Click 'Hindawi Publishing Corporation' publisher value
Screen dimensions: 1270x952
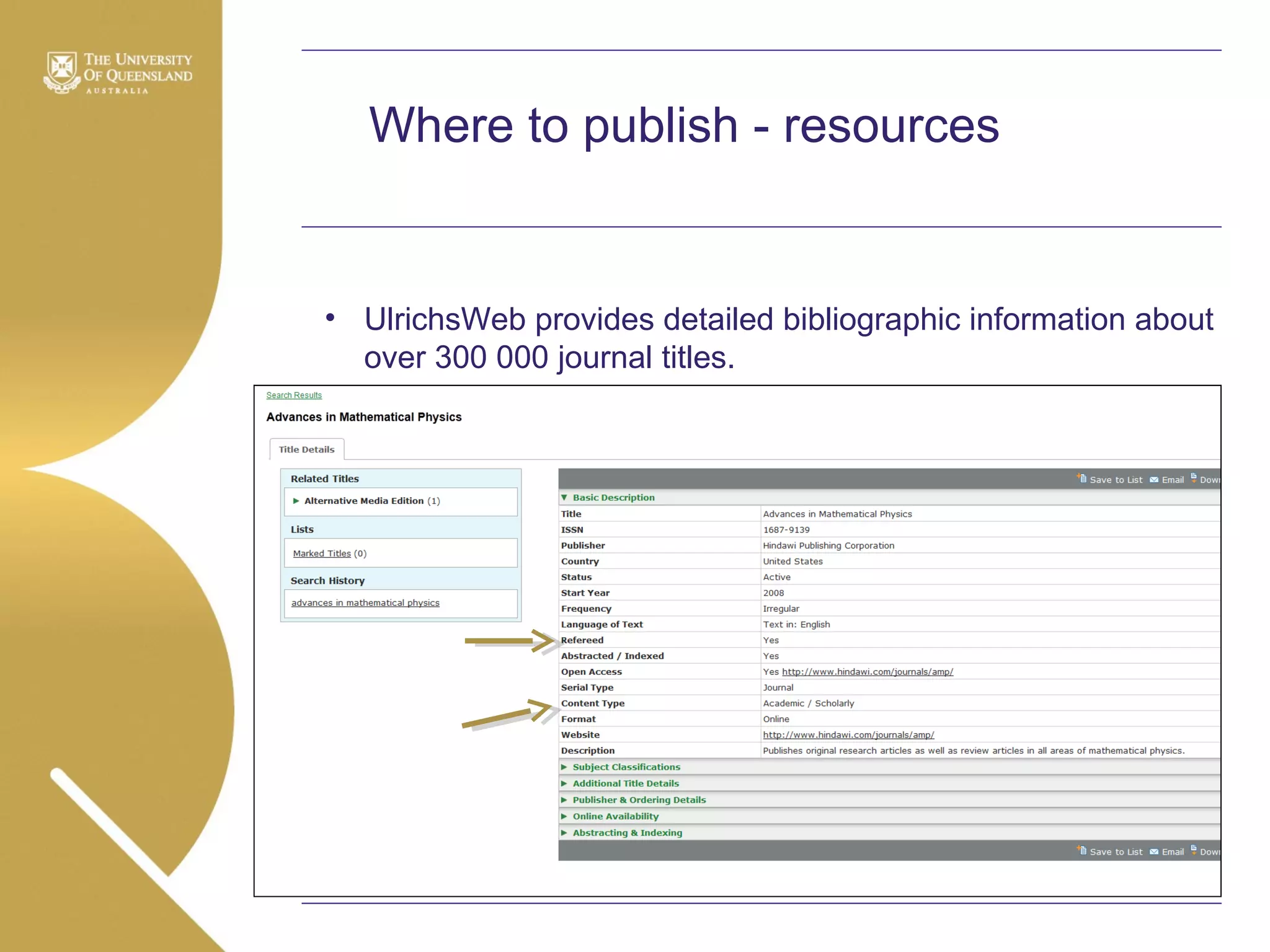[x=828, y=545]
